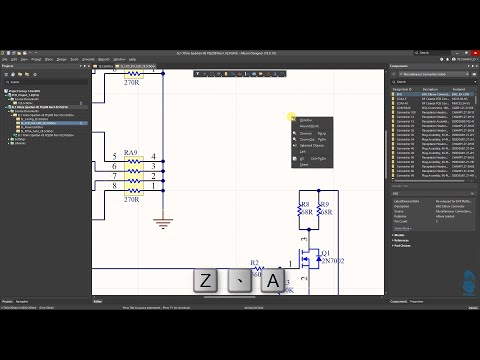Open the Place menu

(x=49, y=59)
